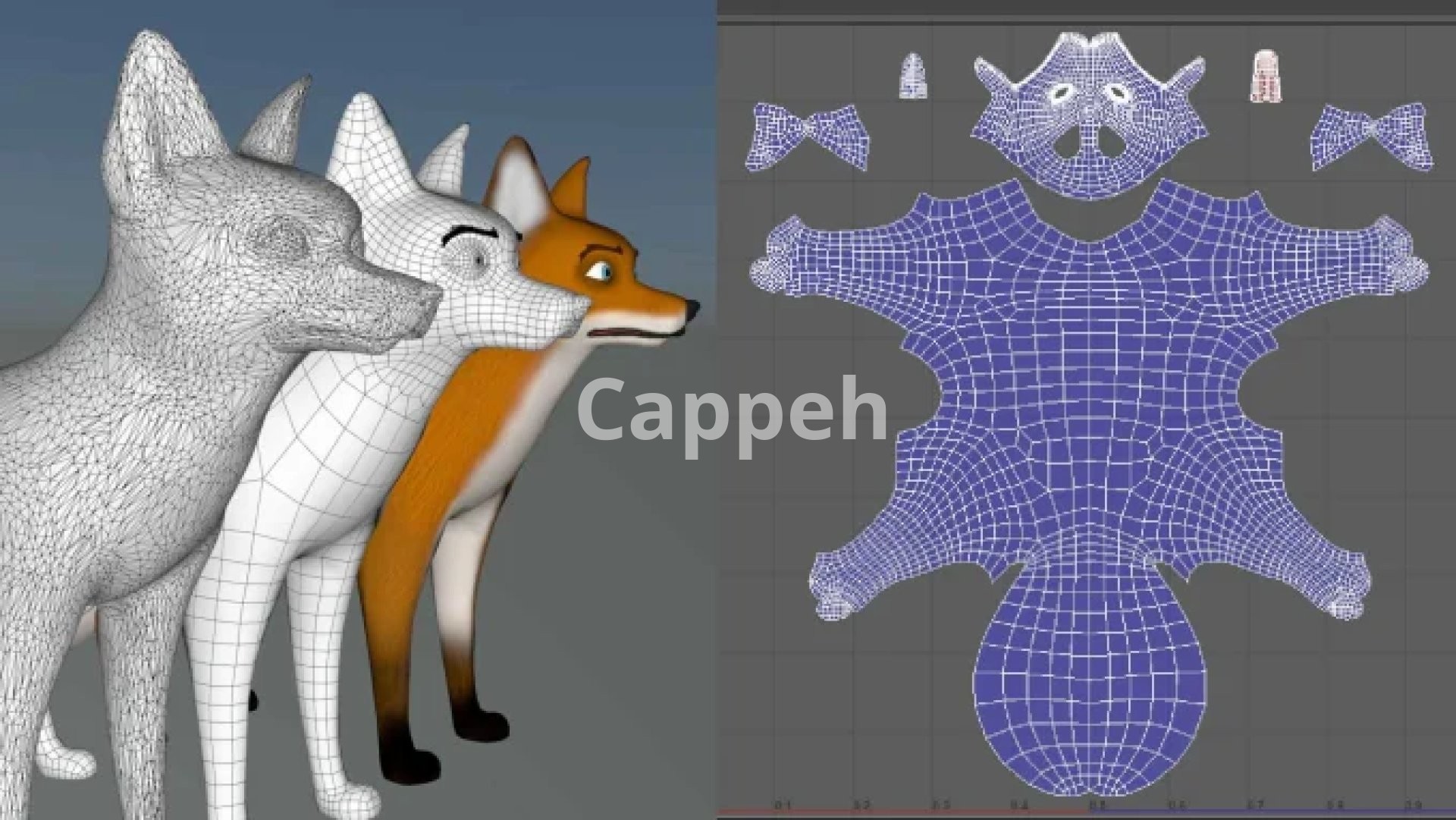Click the right eye hole in head UV
Image resolution: width=1456 pixels, height=820 pixels.
click(1116, 93)
